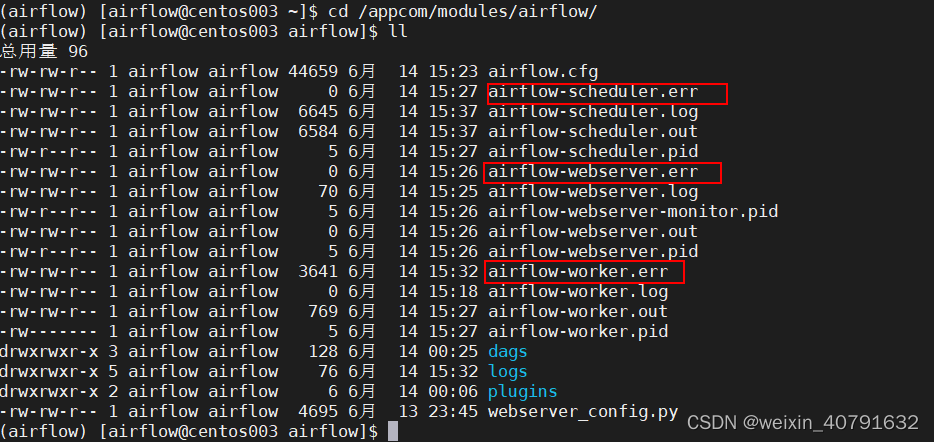Click the 13 23:45 timestamp of webserver_config.py

pos(438,412)
